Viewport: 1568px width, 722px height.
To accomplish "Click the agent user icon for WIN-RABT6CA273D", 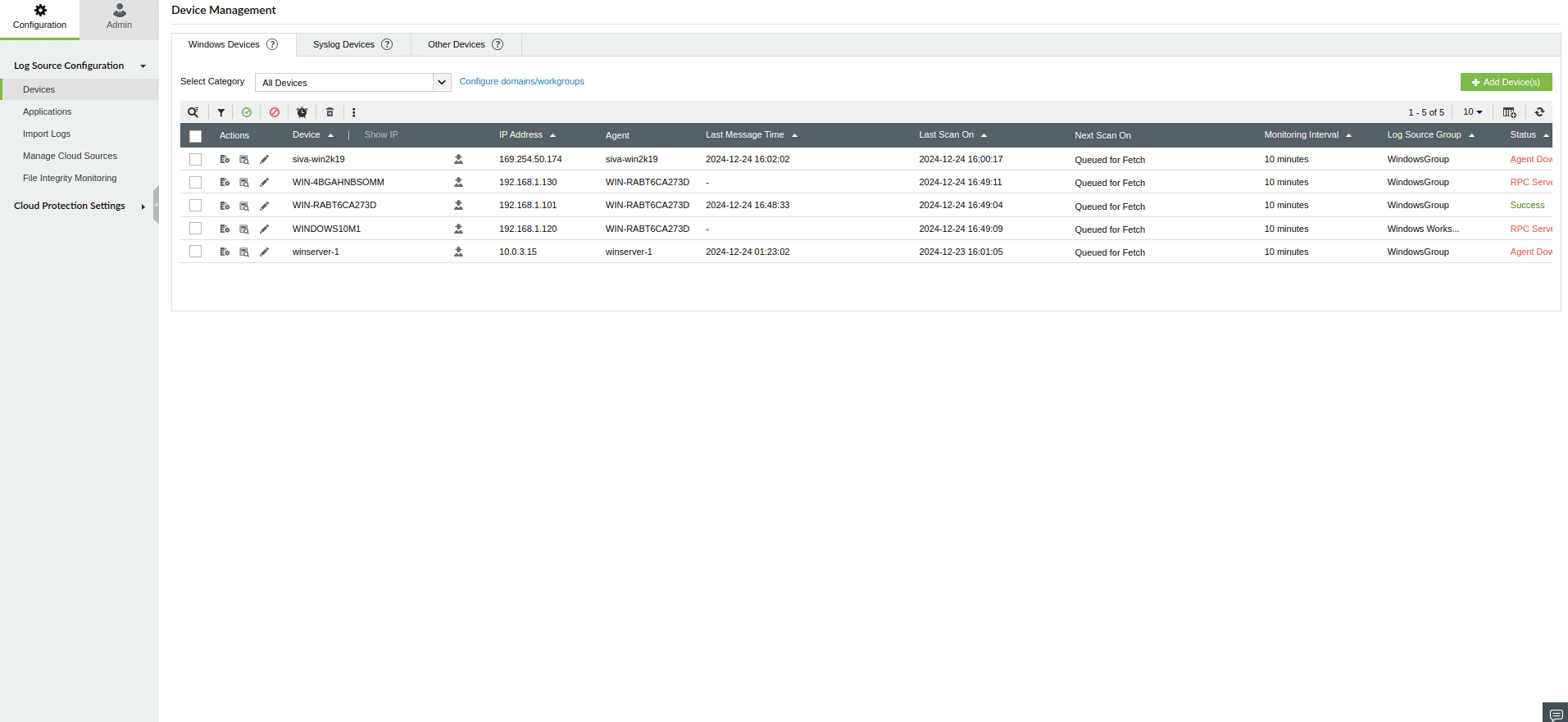I will 458,205.
